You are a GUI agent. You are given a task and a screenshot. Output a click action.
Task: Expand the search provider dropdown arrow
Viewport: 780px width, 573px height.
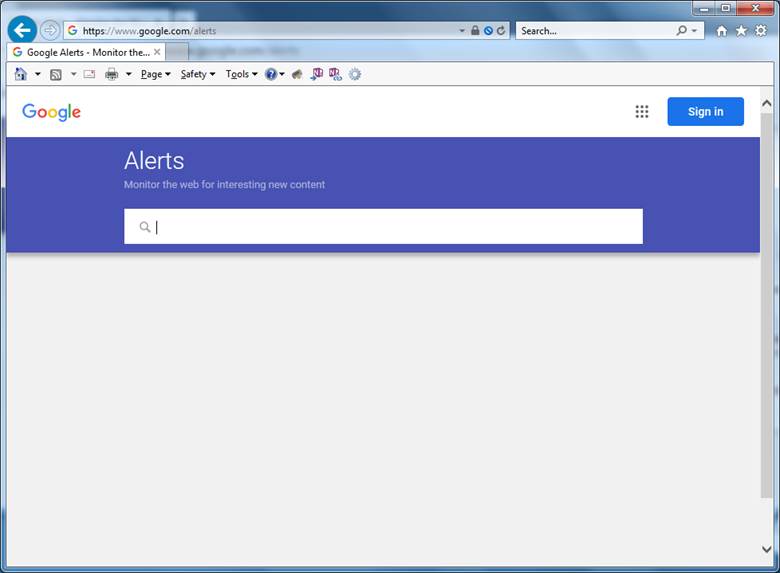694,31
